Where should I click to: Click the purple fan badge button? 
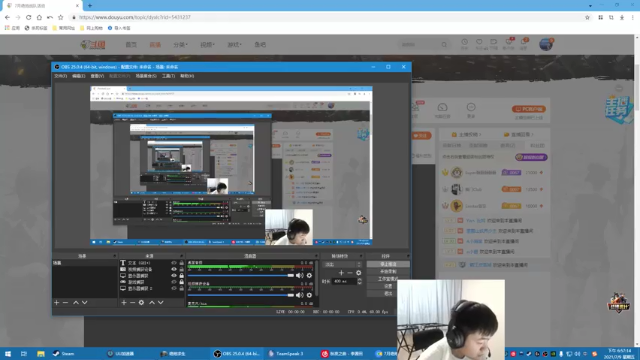531,157
